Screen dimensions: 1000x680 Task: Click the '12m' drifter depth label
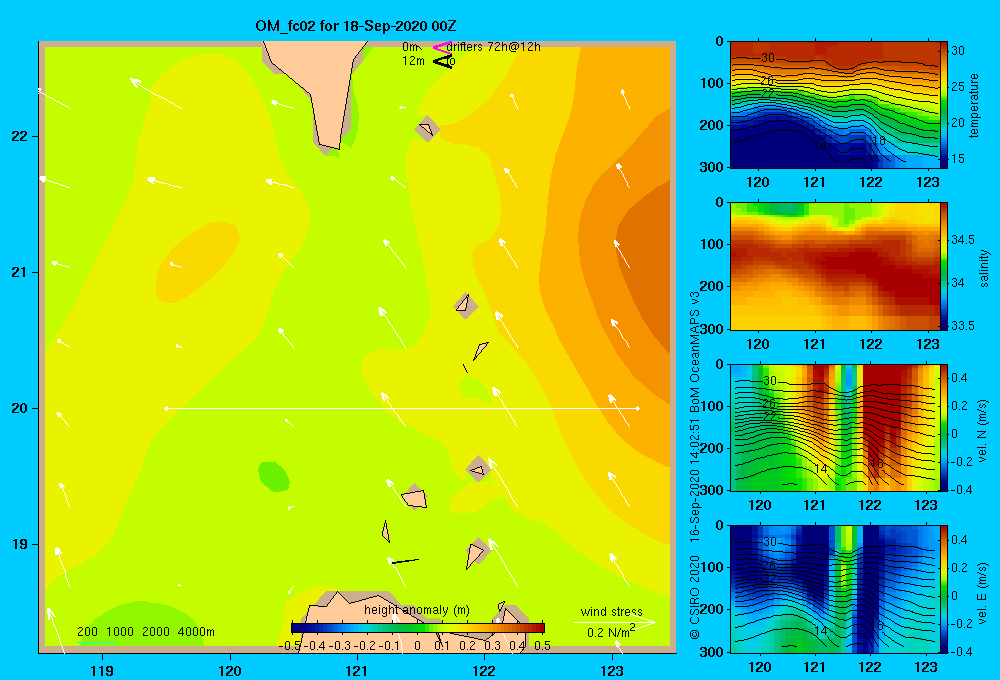click(x=413, y=61)
